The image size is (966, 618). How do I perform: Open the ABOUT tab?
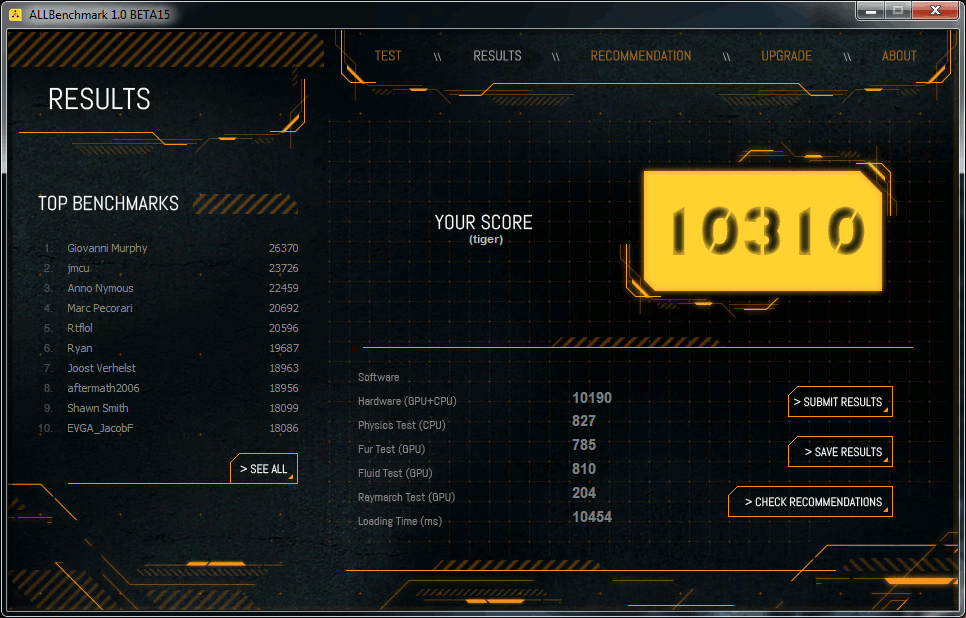(x=899, y=56)
